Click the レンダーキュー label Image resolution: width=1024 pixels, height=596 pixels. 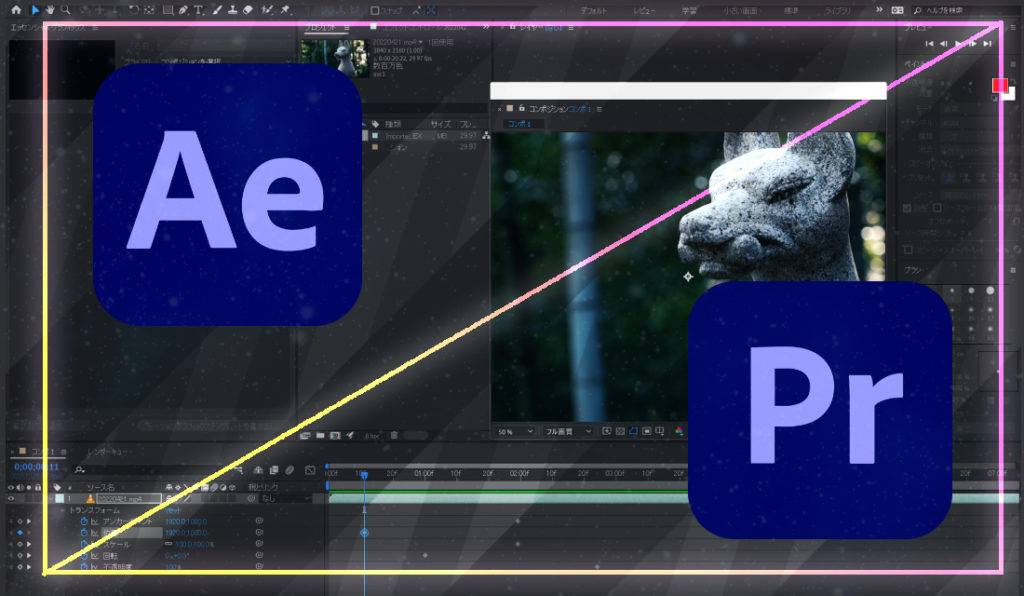coord(108,451)
